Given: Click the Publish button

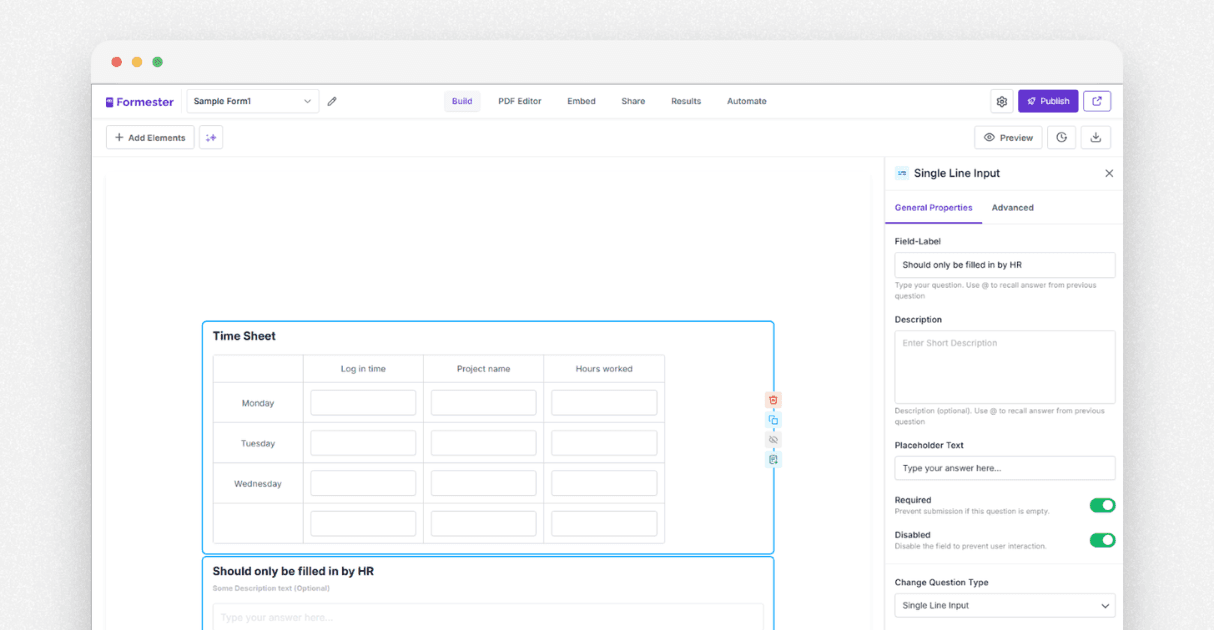Looking at the screenshot, I should 1048,101.
